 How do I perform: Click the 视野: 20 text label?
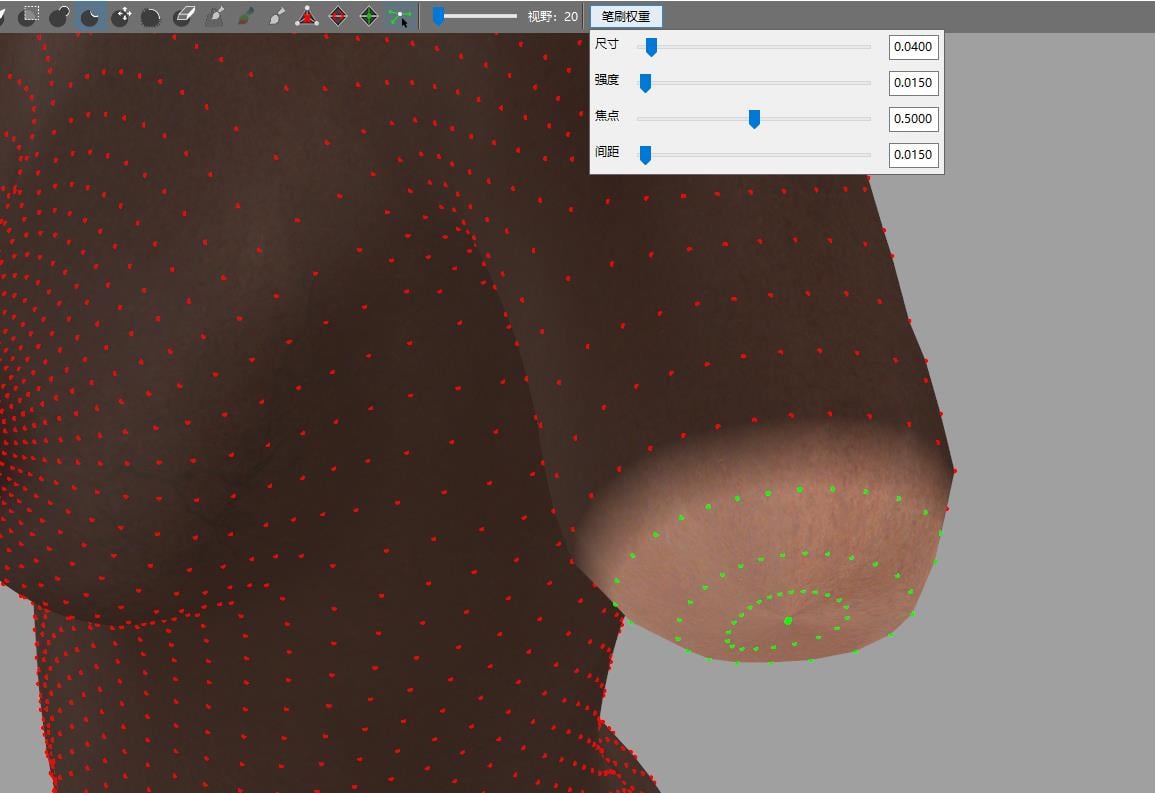tap(552, 16)
